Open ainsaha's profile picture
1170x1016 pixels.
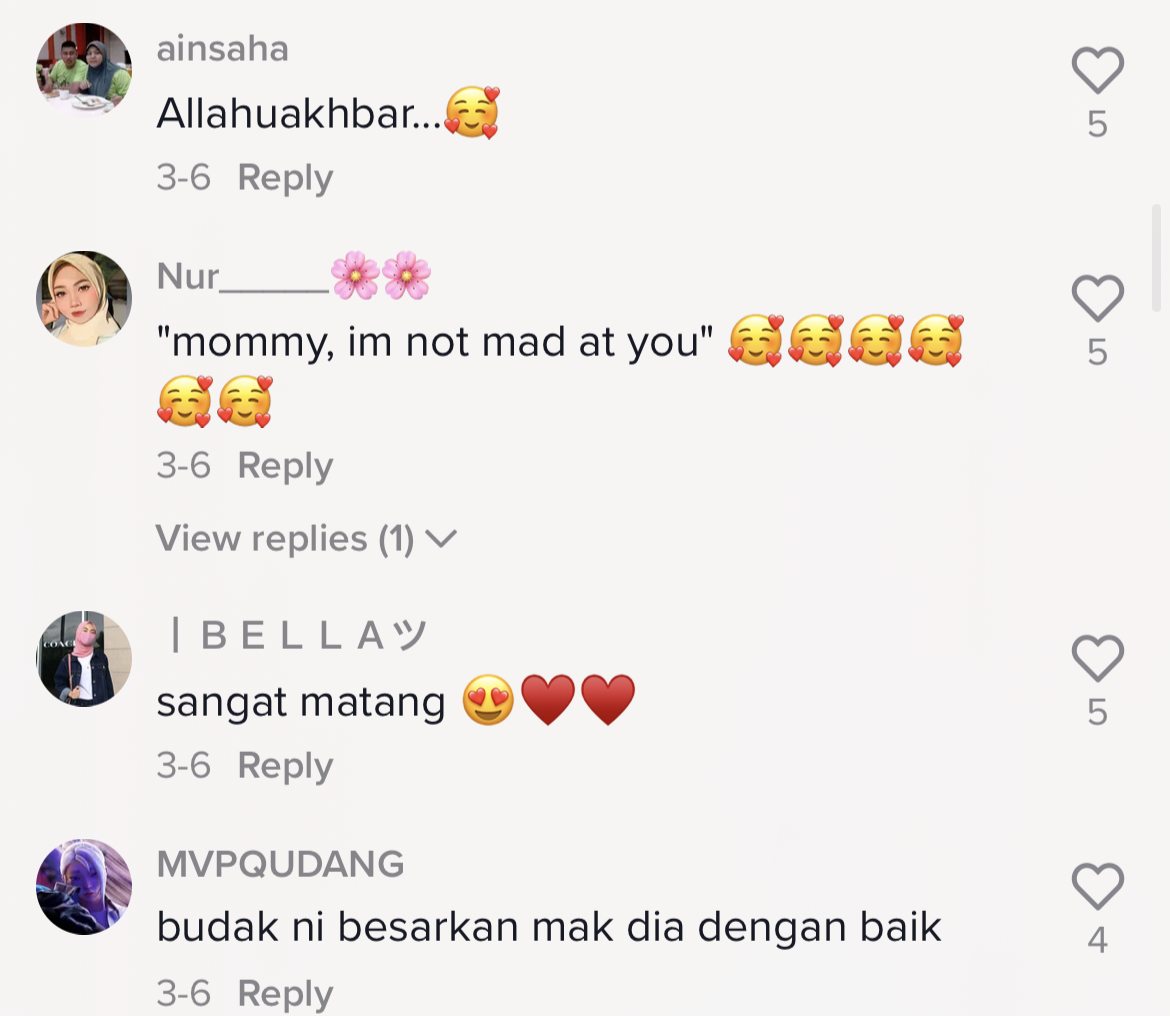tap(84, 70)
